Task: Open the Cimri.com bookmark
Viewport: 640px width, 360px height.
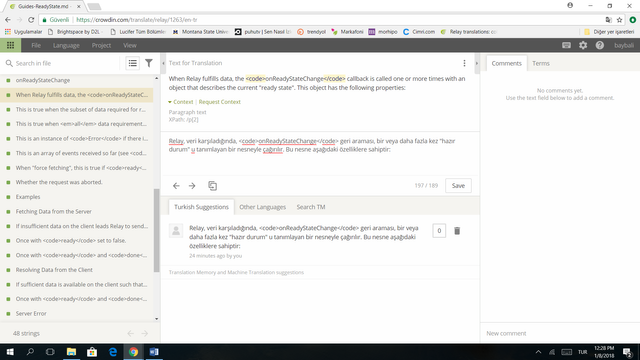Action: [419, 31]
